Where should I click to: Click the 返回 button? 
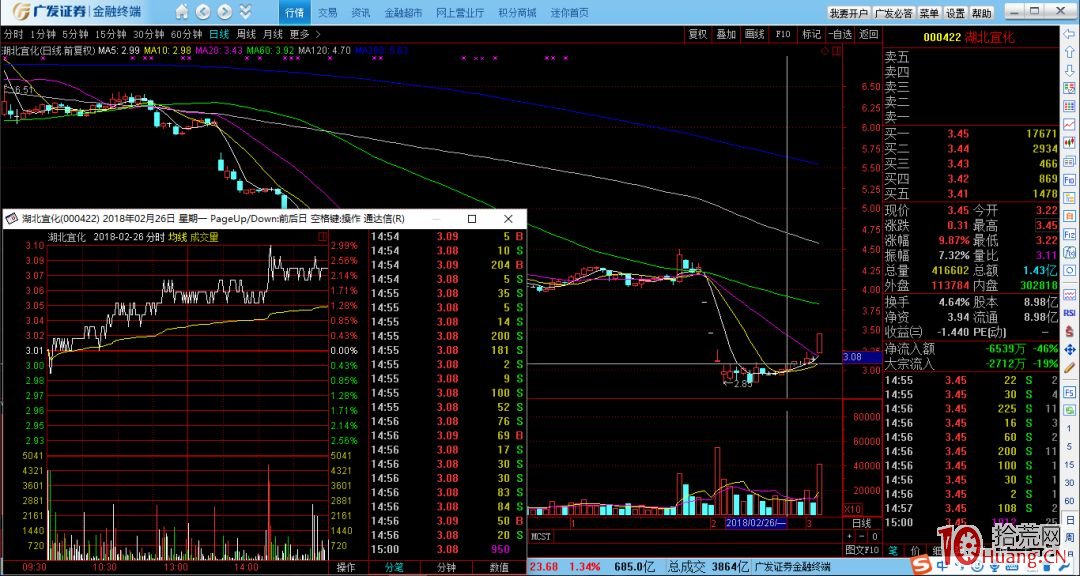coord(869,34)
